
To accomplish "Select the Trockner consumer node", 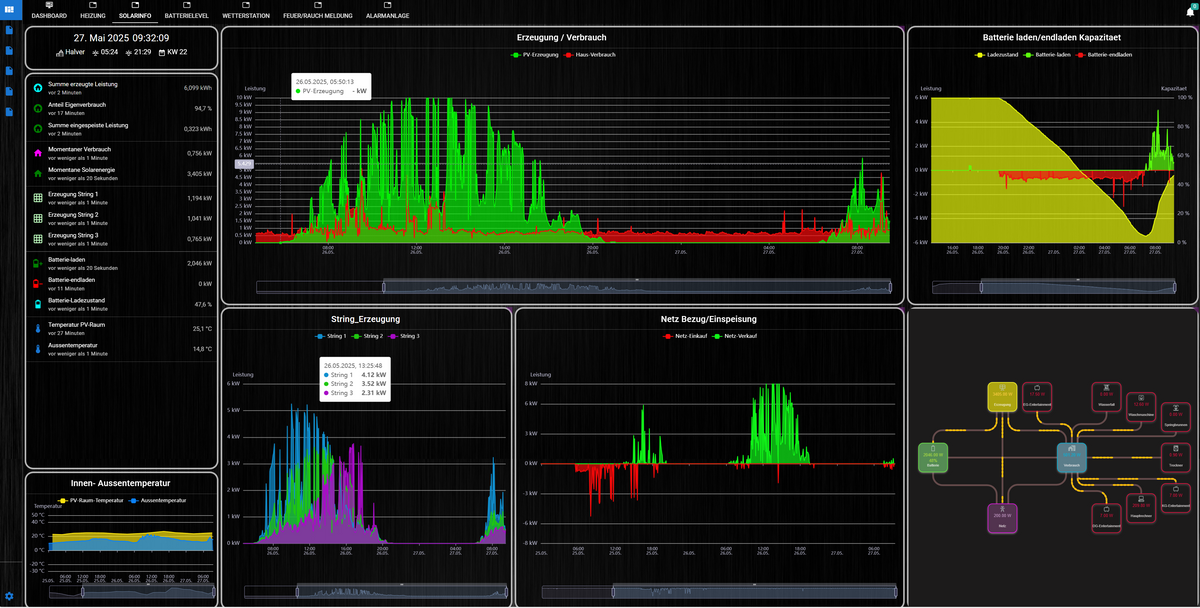I will tap(1176, 457).
